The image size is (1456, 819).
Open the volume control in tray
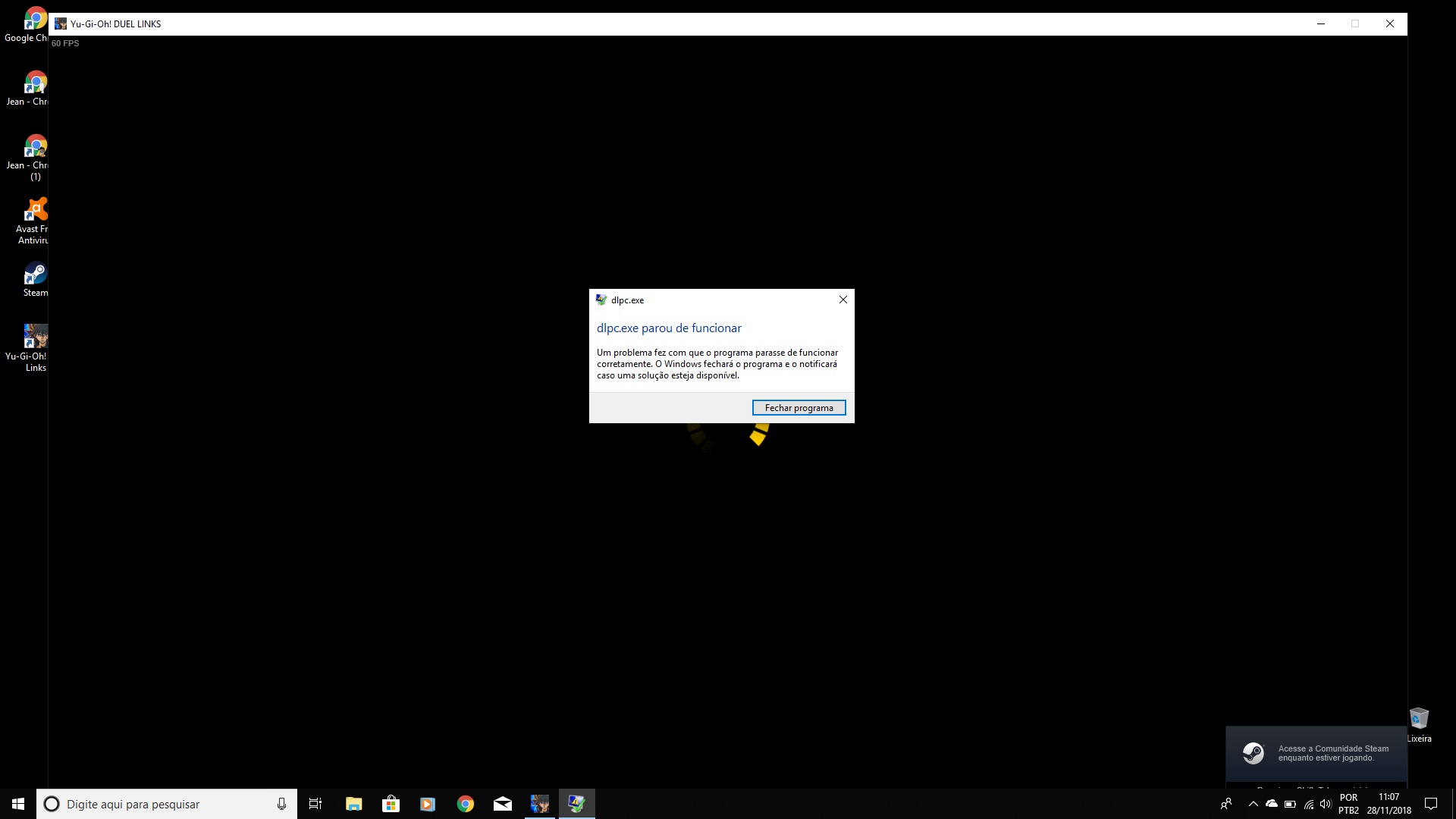[1326, 804]
